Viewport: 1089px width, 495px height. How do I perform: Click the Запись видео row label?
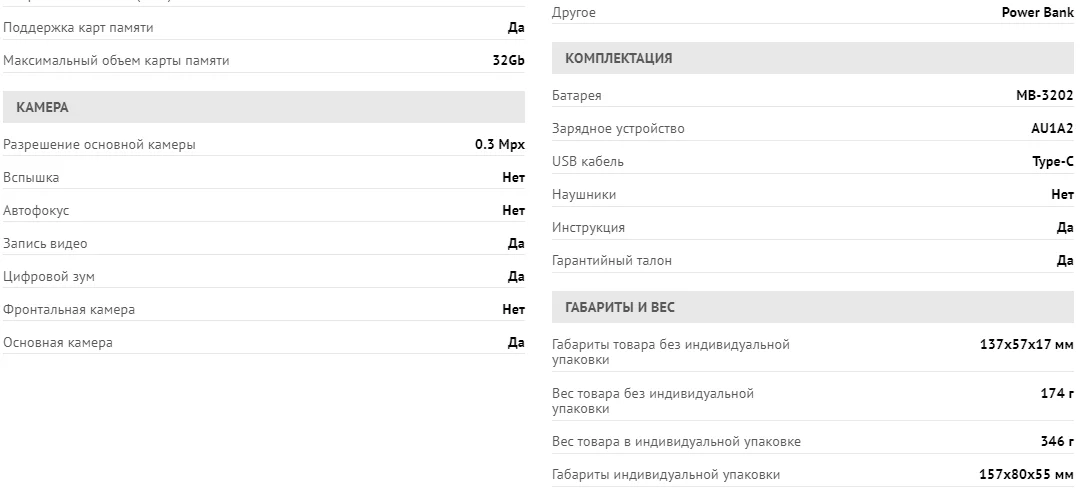tap(45, 244)
